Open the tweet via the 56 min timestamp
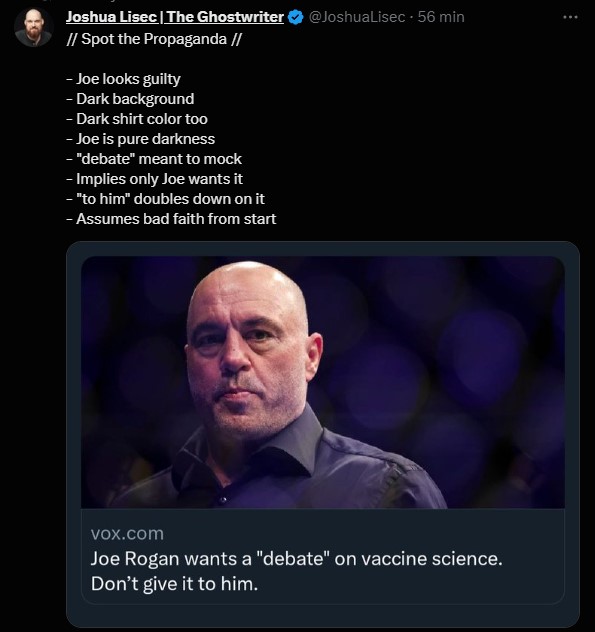This screenshot has width=595, height=632. (x=441, y=17)
